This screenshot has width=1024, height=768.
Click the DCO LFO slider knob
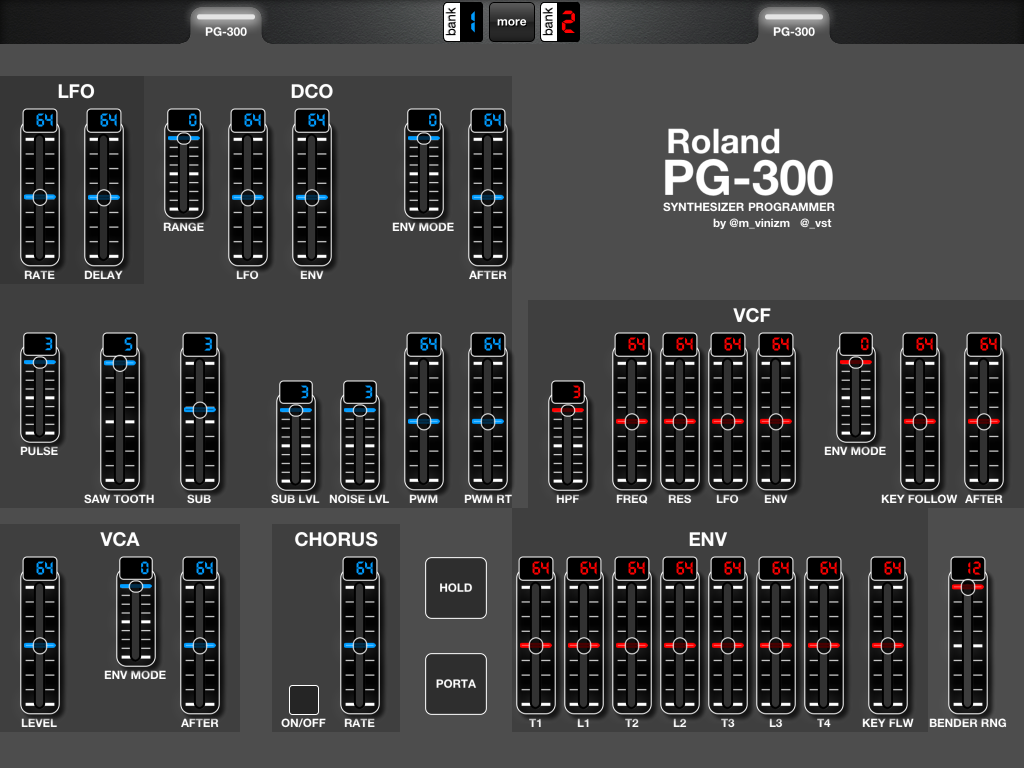pyautogui.click(x=248, y=197)
